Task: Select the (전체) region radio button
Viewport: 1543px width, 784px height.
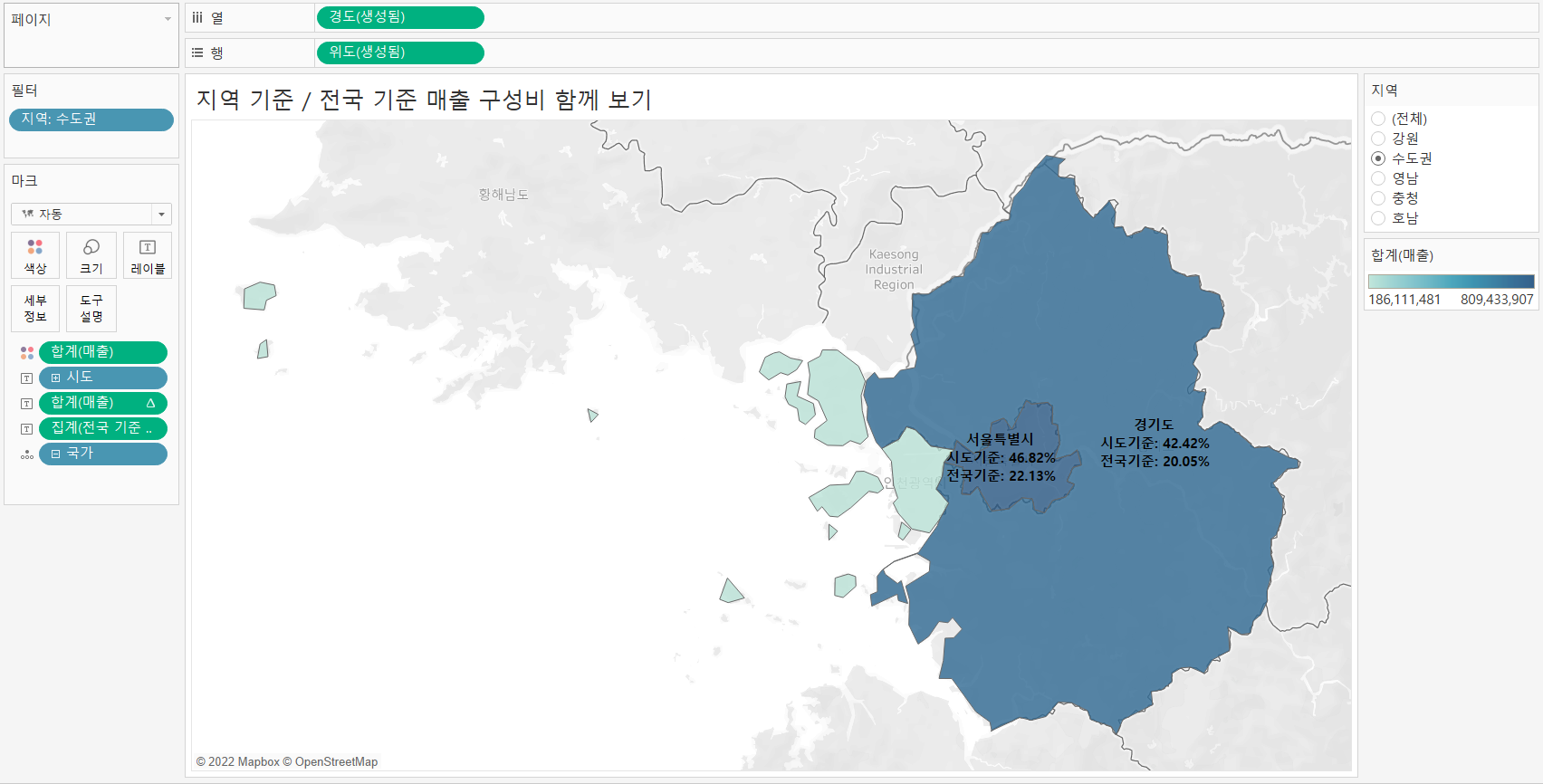Action: 1378,119
